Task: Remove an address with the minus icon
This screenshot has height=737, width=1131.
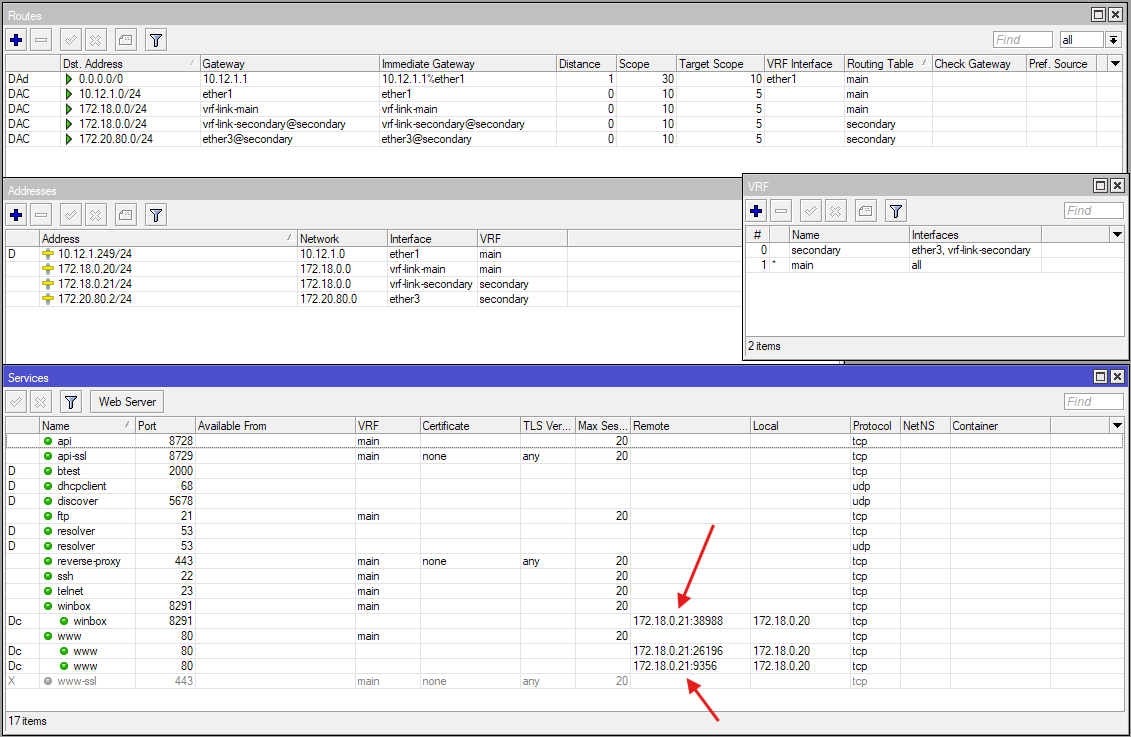Action: [42, 214]
